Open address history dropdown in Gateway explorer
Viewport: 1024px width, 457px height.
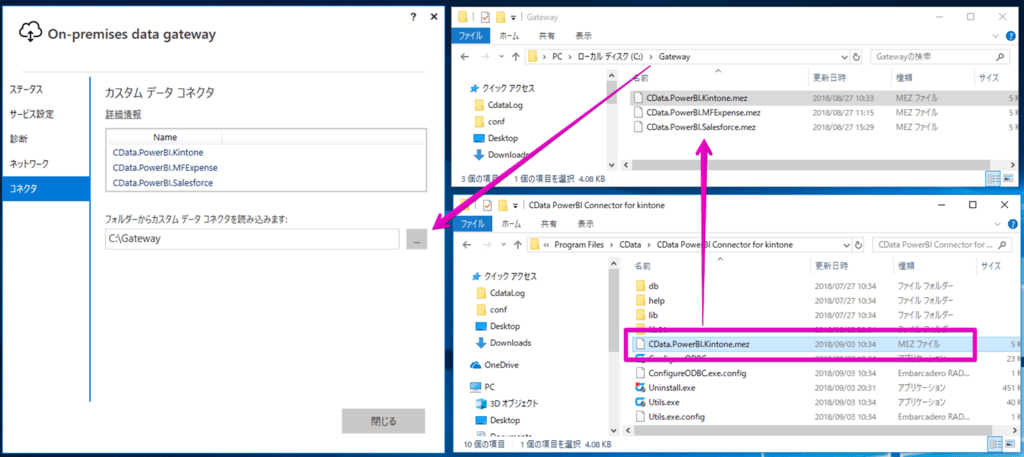click(843, 57)
